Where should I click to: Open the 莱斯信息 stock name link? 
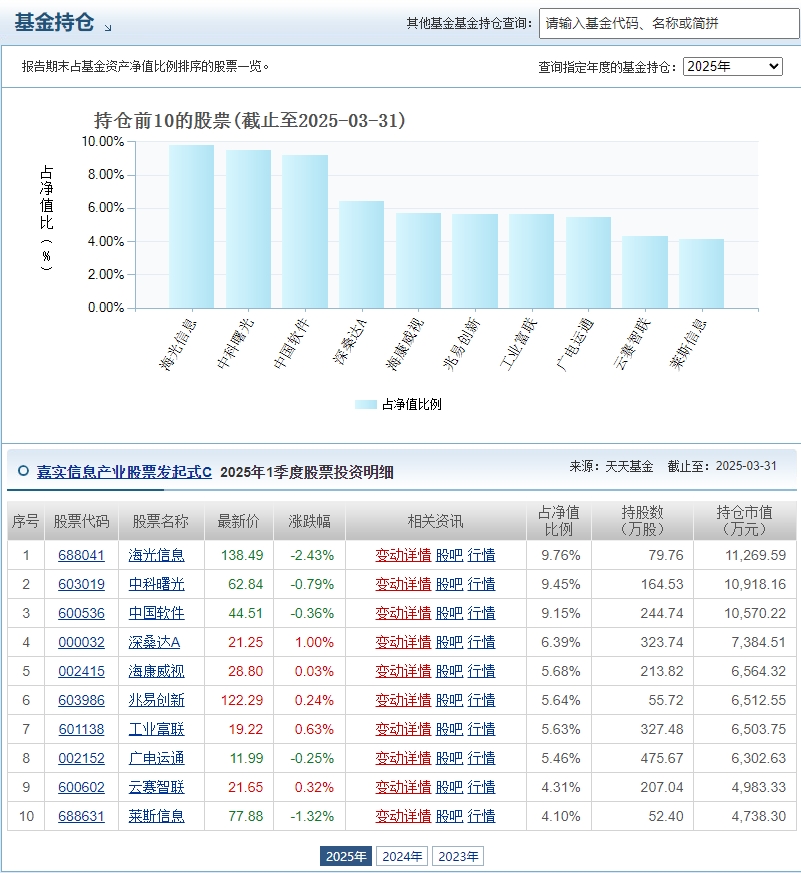tap(156, 816)
